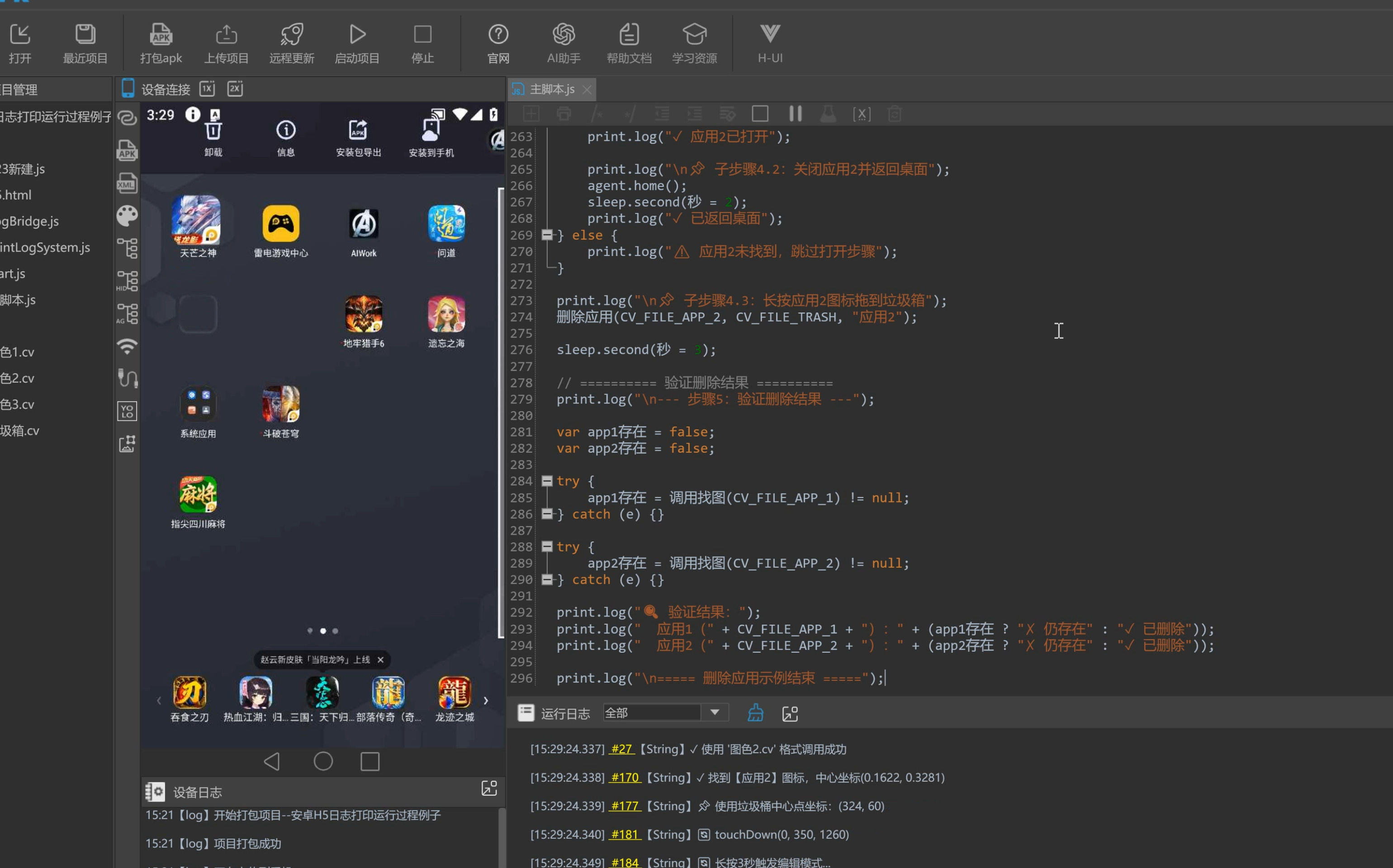
Task: Close the 赵云新皮肤 notification popup
Action: [380, 659]
